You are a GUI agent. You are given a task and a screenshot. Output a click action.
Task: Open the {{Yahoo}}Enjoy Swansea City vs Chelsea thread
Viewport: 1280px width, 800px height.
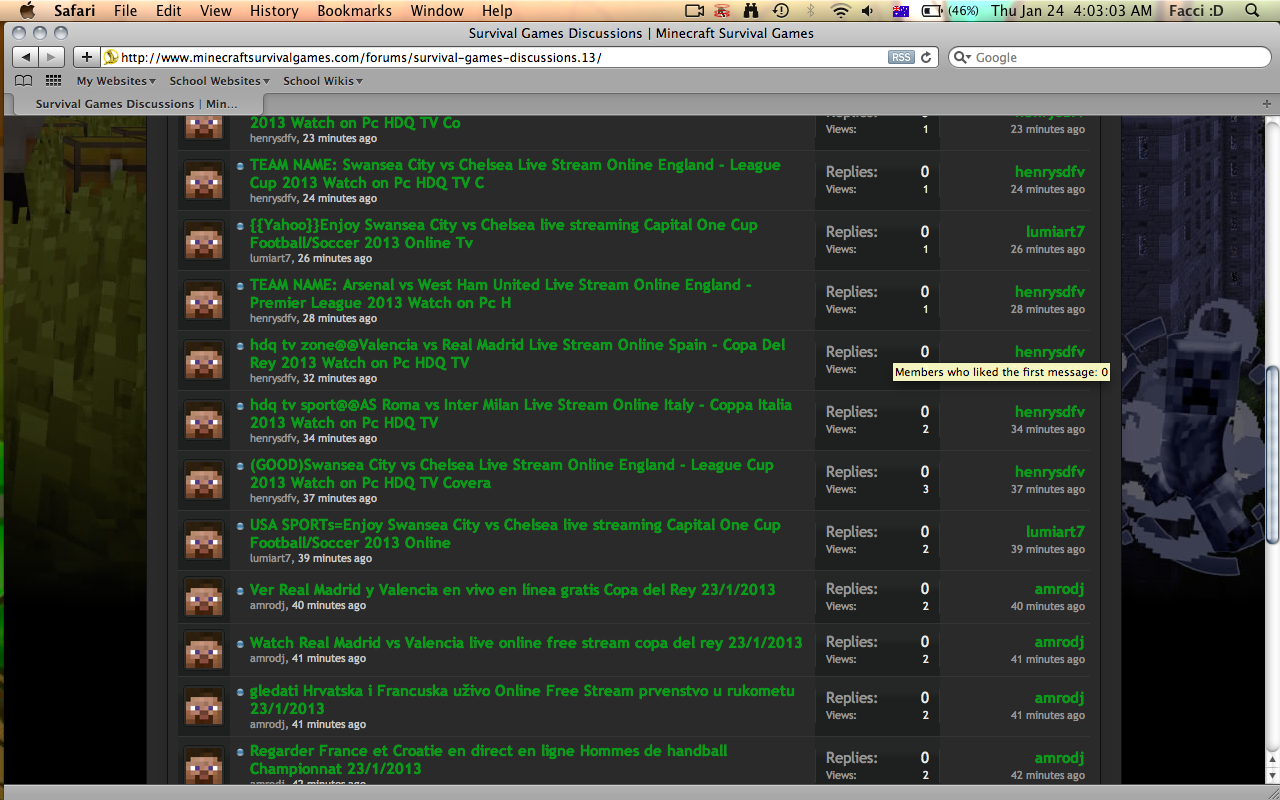click(x=503, y=233)
